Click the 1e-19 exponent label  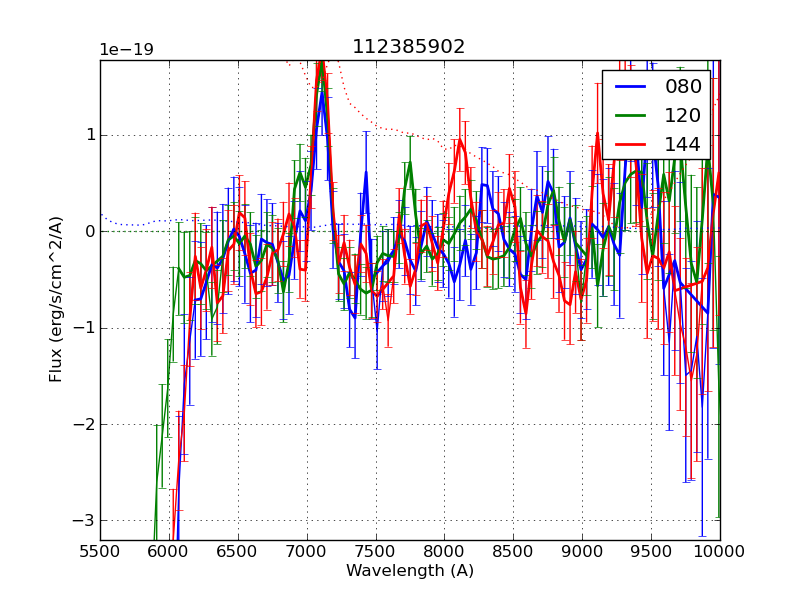tap(126, 50)
